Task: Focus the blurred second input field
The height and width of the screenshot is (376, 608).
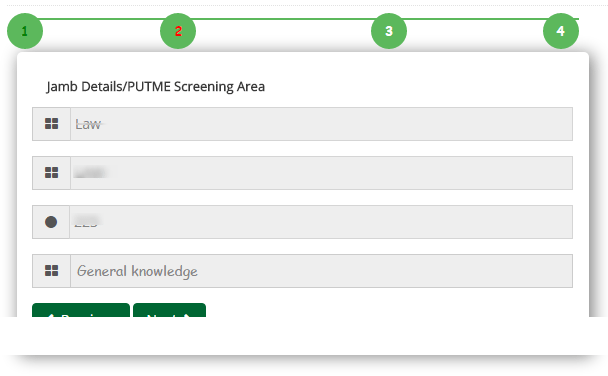Action: pyautogui.click(x=321, y=173)
